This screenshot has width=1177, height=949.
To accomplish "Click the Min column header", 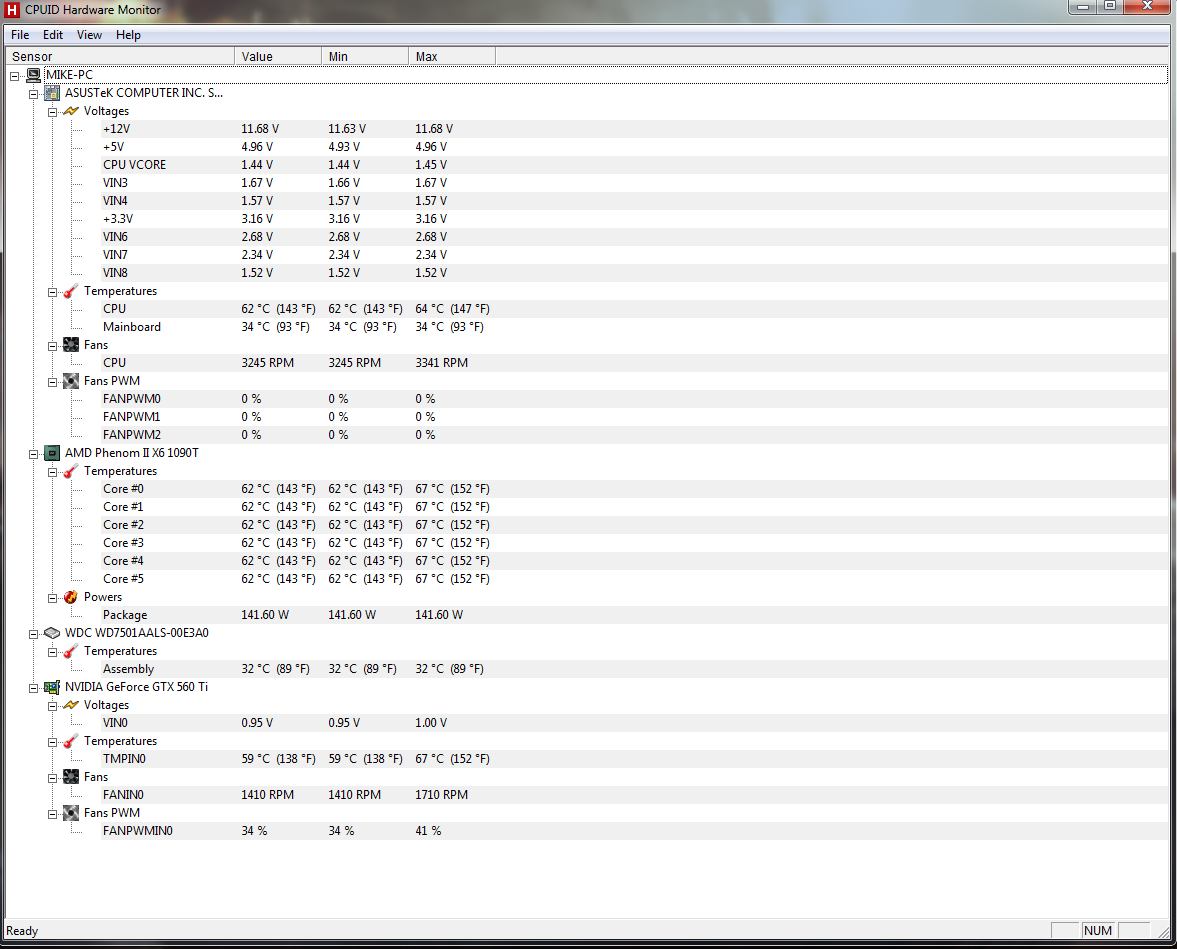I will point(366,56).
